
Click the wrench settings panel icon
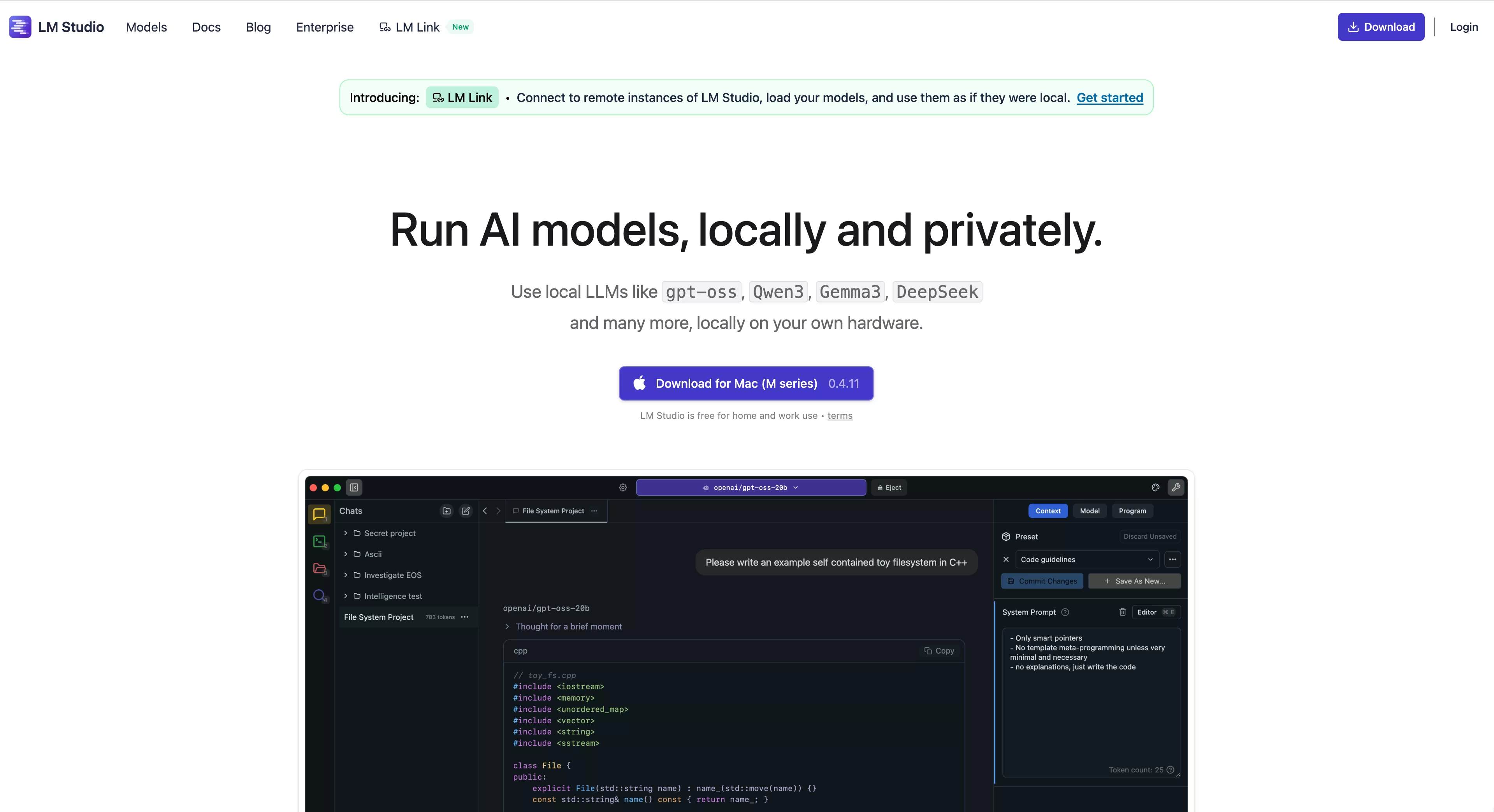coord(1176,488)
